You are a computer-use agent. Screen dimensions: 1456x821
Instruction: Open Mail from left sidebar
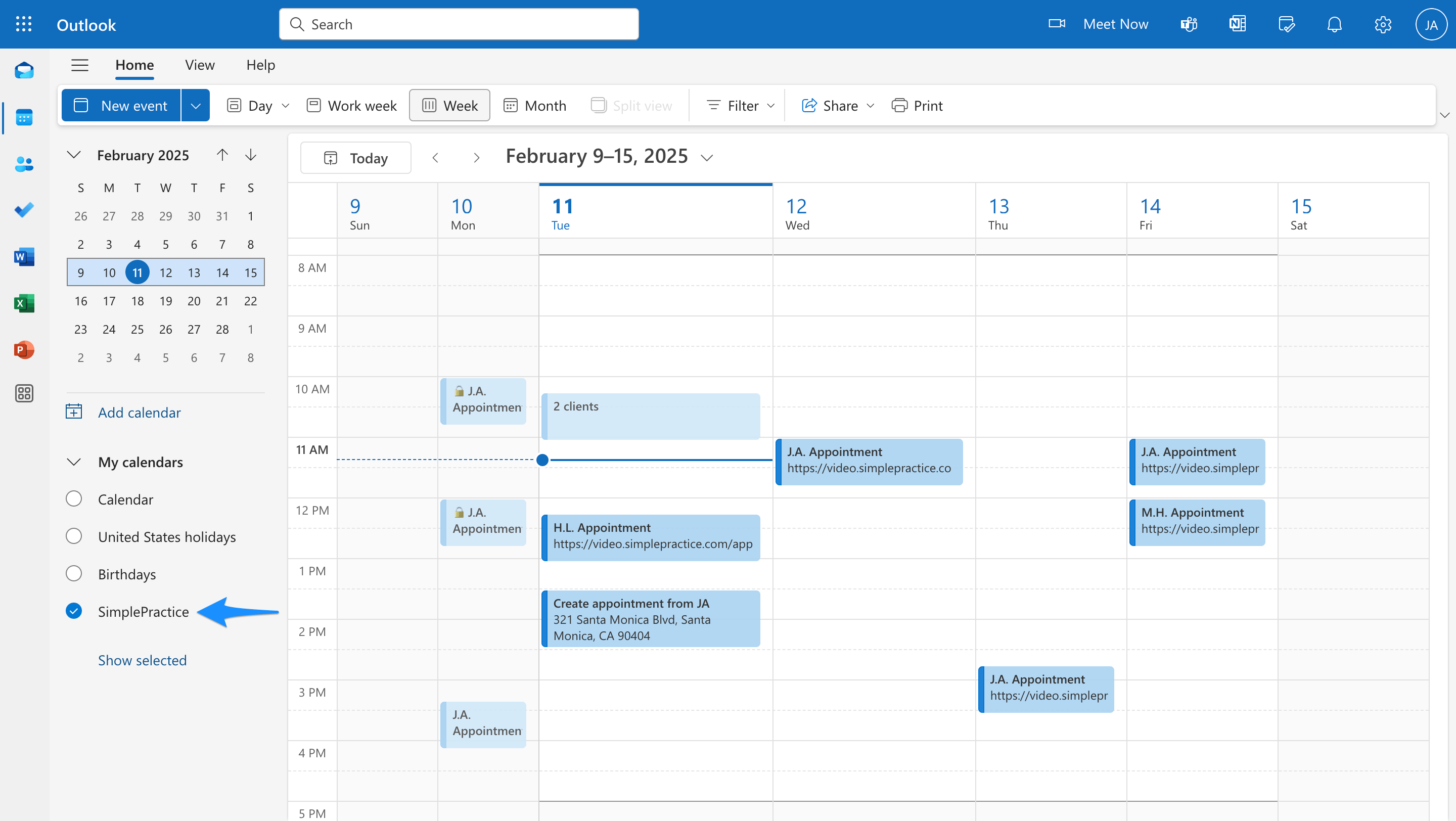coord(24,71)
